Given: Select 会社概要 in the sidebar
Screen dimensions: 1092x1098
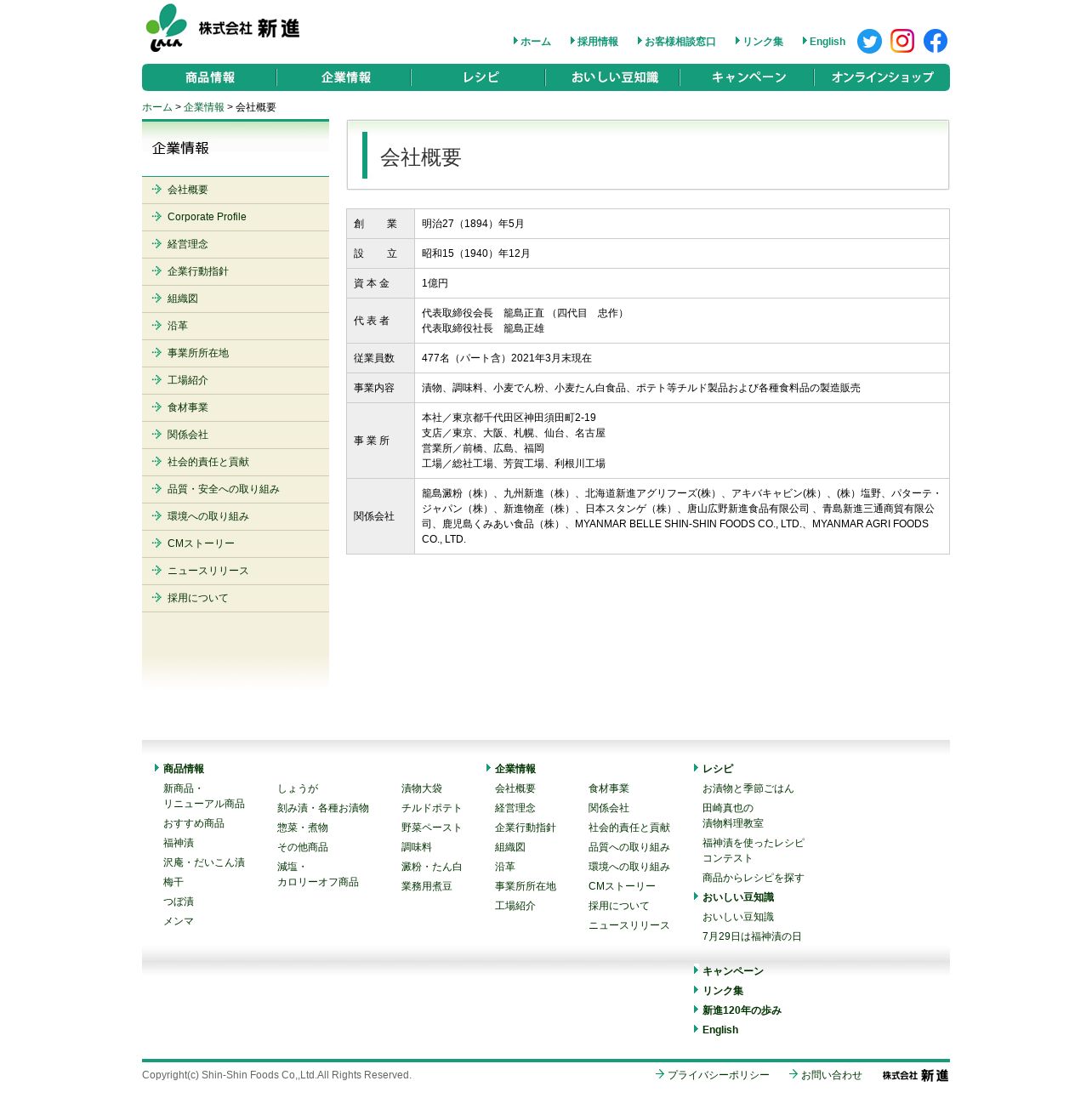Looking at the screenshot, I should (236, 190).
